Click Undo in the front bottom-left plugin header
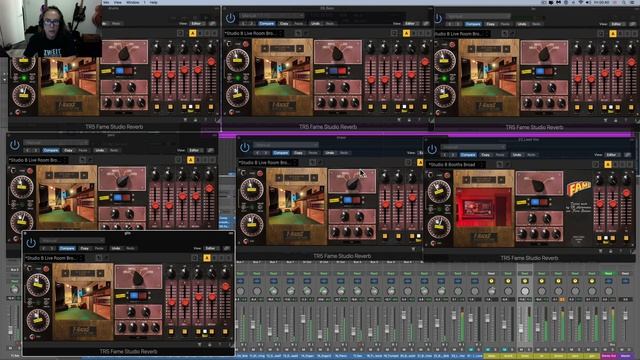640x360 pixels. [116, 248]
